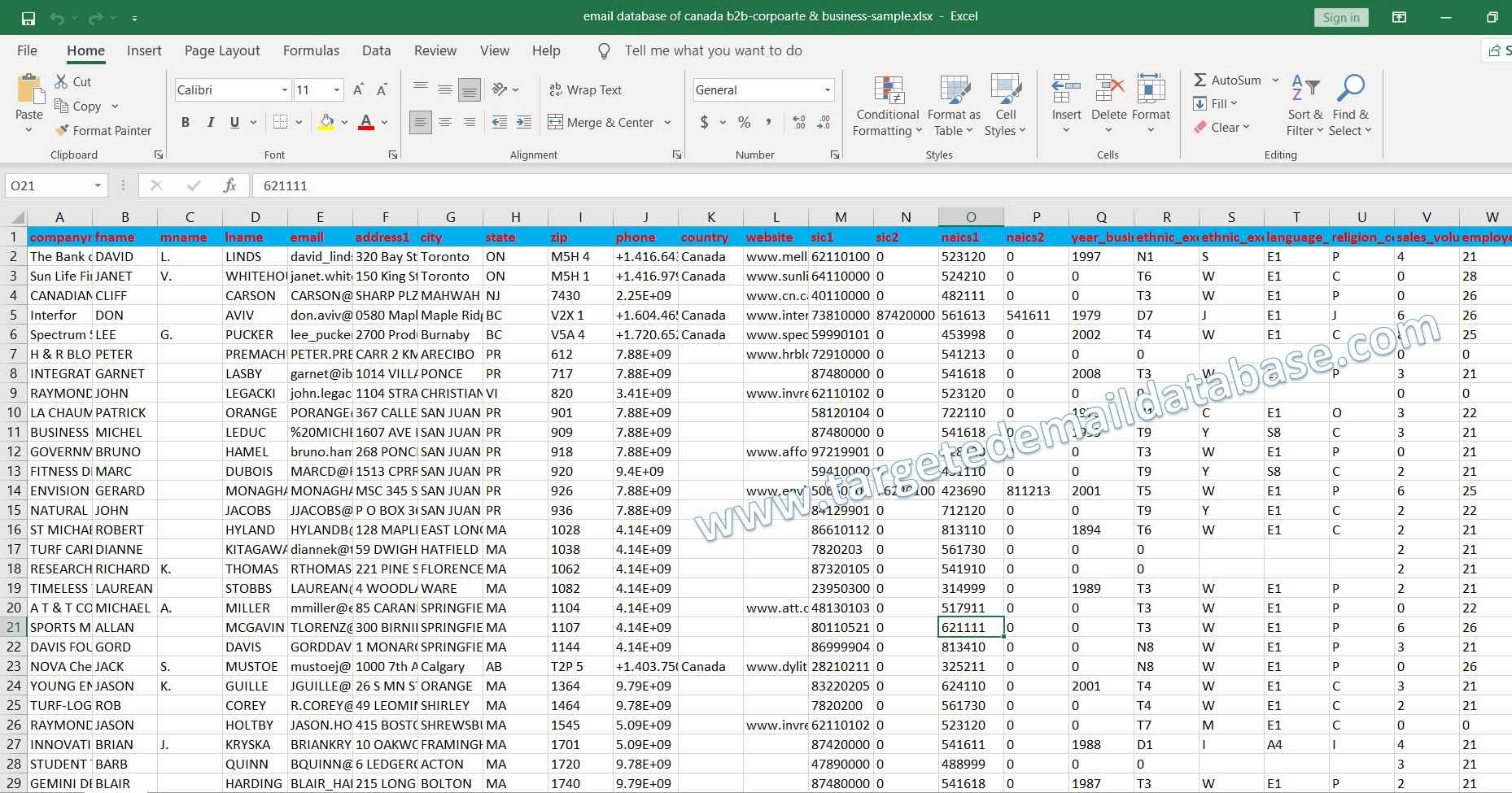This screenshot has width=1512, height=793.
Task: Toggle bold formatting on selected cell
Action: [x=185, y=122]
